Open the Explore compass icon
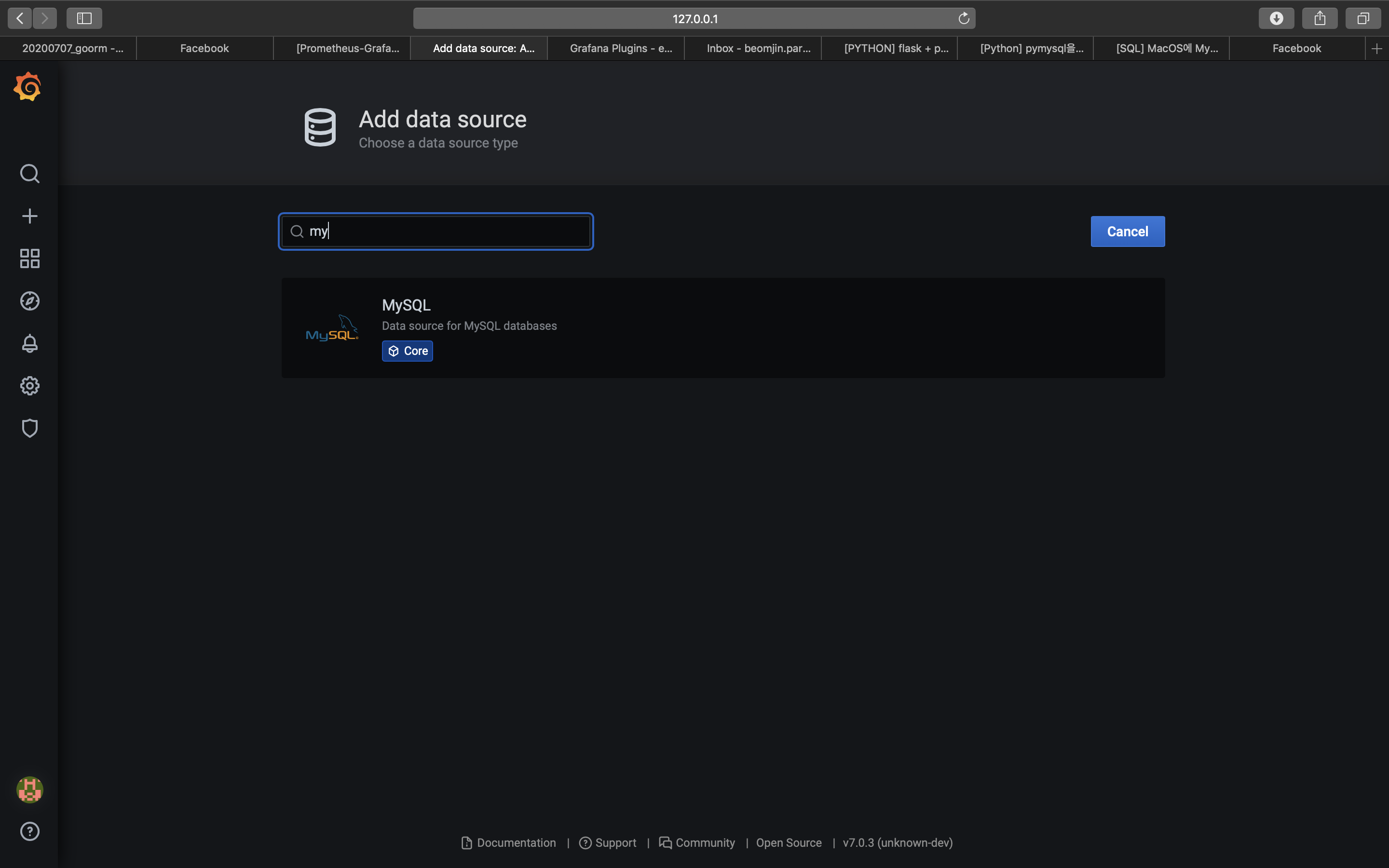Image resolution: width=1389 pixels, height=868 pixels. 29,301
